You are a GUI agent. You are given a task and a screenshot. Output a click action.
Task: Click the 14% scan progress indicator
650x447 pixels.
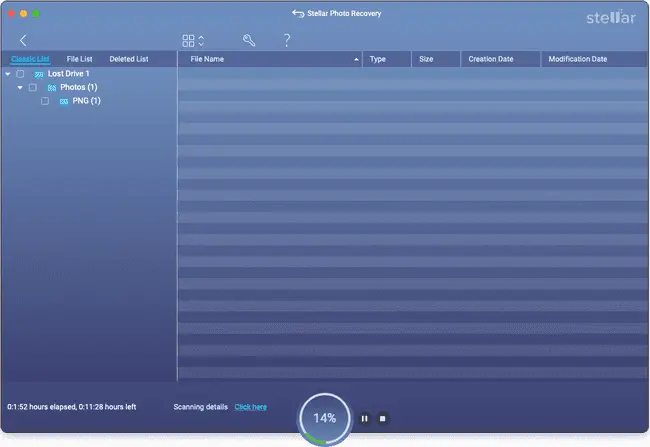coord(325,418)
